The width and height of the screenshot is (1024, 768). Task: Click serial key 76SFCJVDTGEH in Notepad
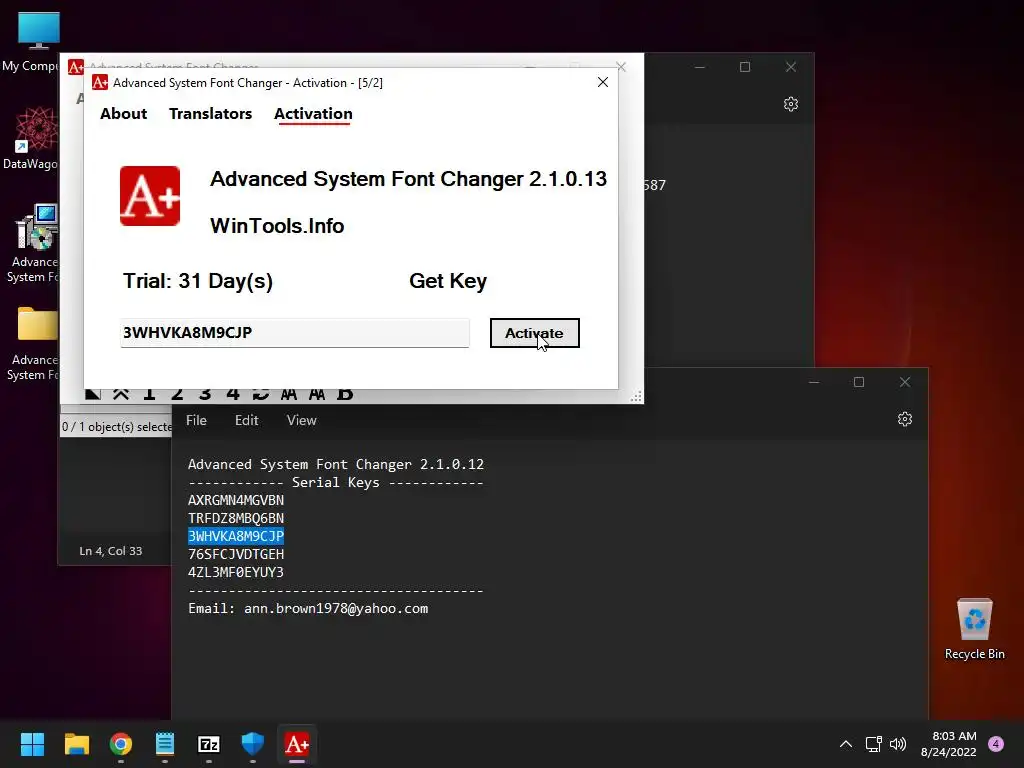(236, 554)
